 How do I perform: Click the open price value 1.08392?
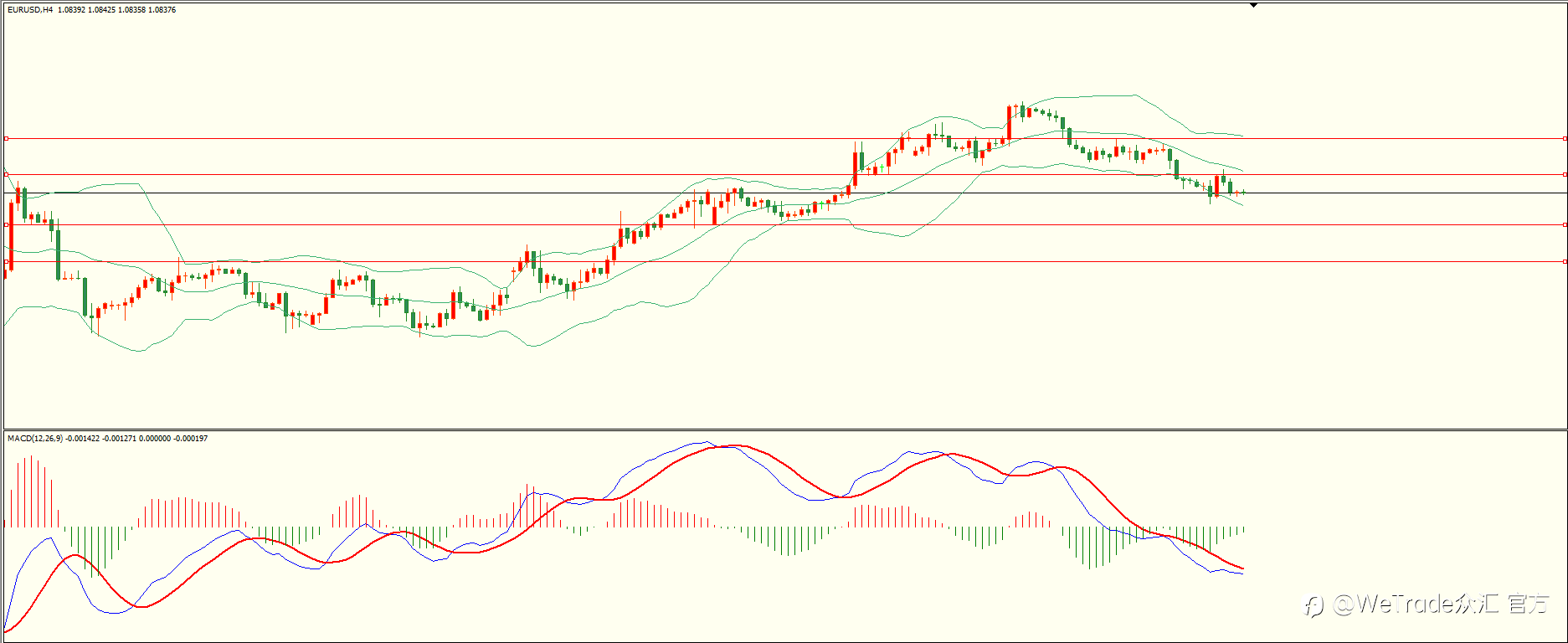[x=71, y=10]
